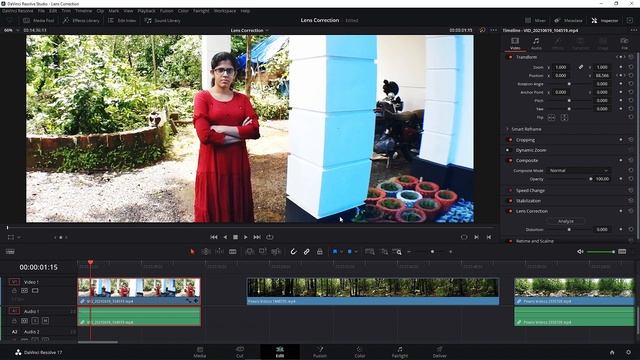640x360 pixels.
Task: Click the Zoom X value field
Action: point(561,67)
